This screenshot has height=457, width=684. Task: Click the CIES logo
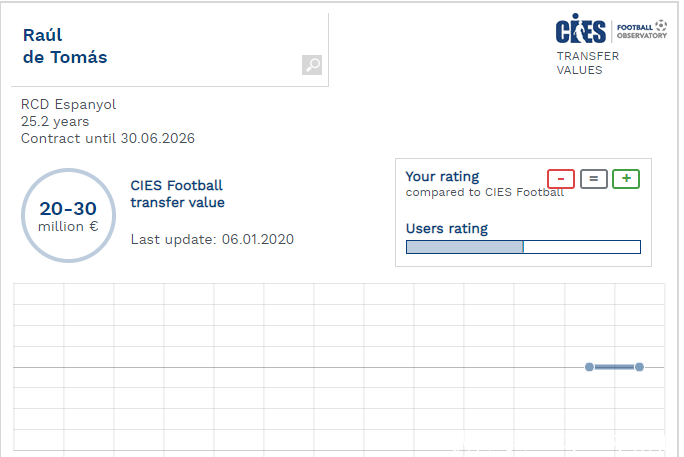[x=581, y=28]
